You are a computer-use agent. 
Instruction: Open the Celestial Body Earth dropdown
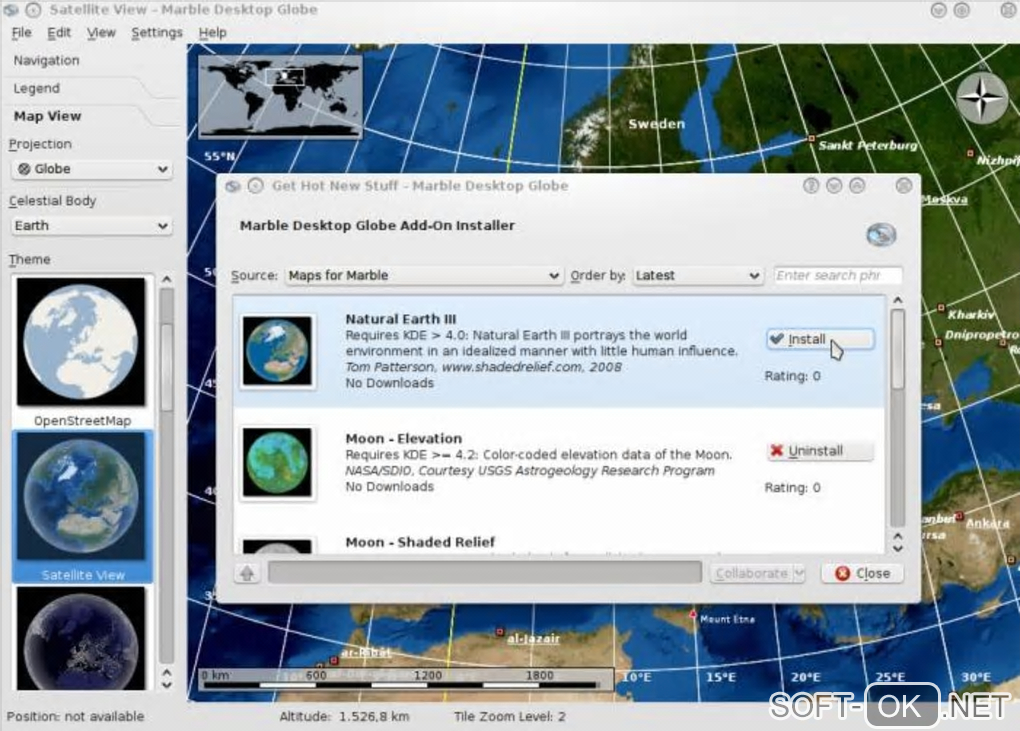[x=91, y=226]
